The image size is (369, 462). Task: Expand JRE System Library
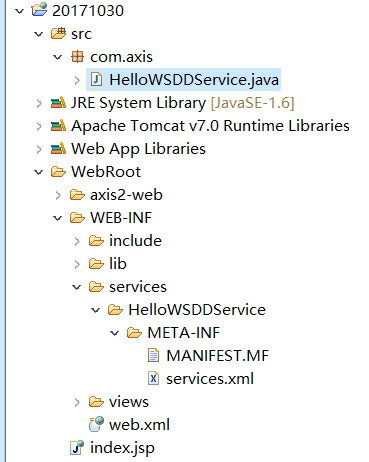click(x=39, y=103)
